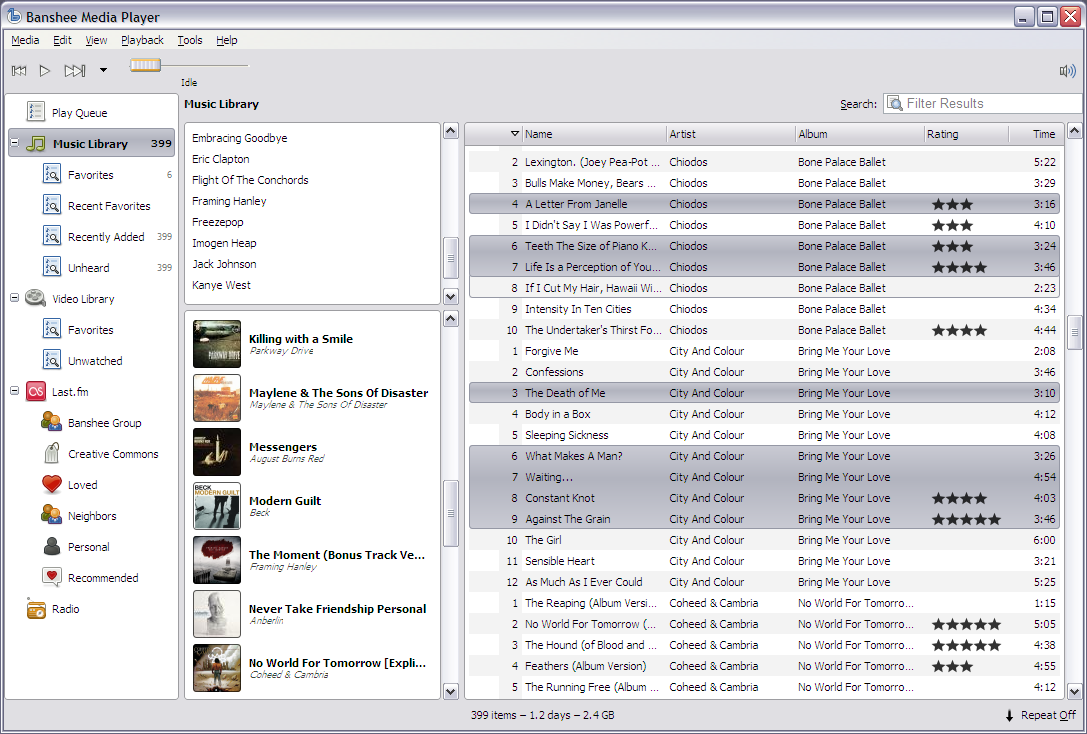The height and width of the screenshot is (734, 1087).
Task: Click the album list scroll down arrow
Action: pyautogui.click(x=451, y=691)
